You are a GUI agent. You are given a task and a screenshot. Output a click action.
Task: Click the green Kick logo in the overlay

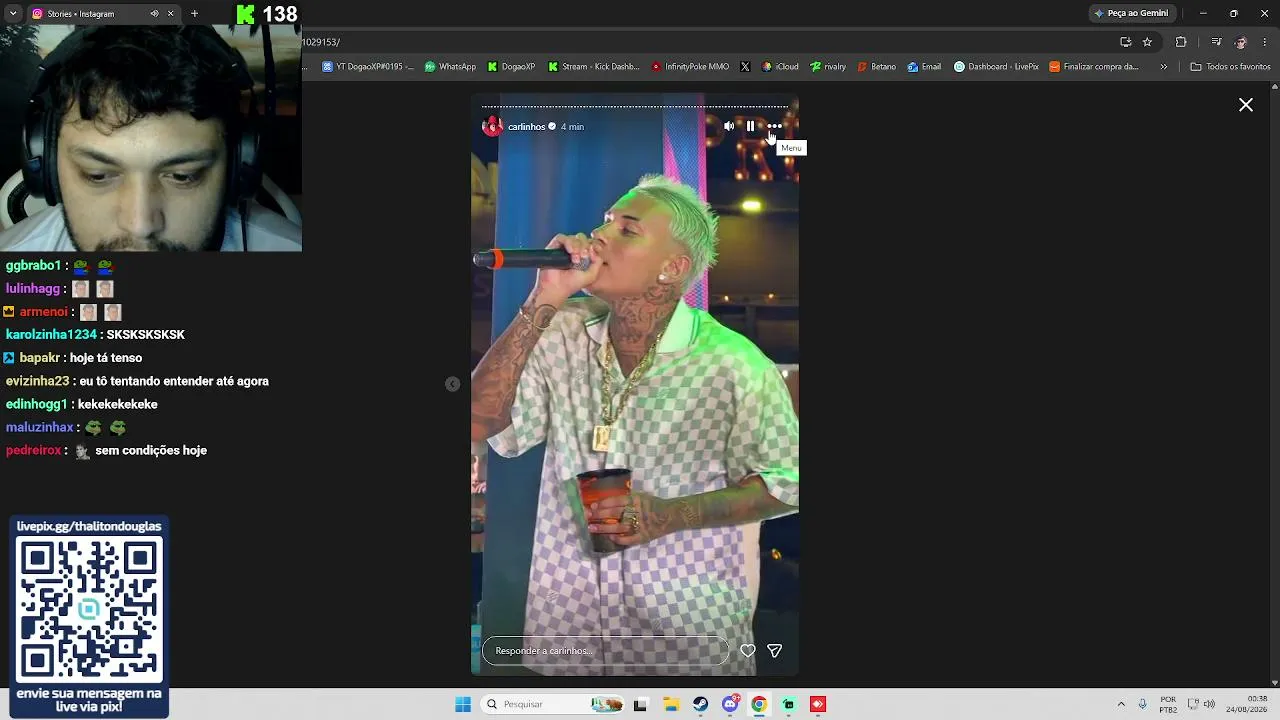pyautogui.click(x=245, y=14)
